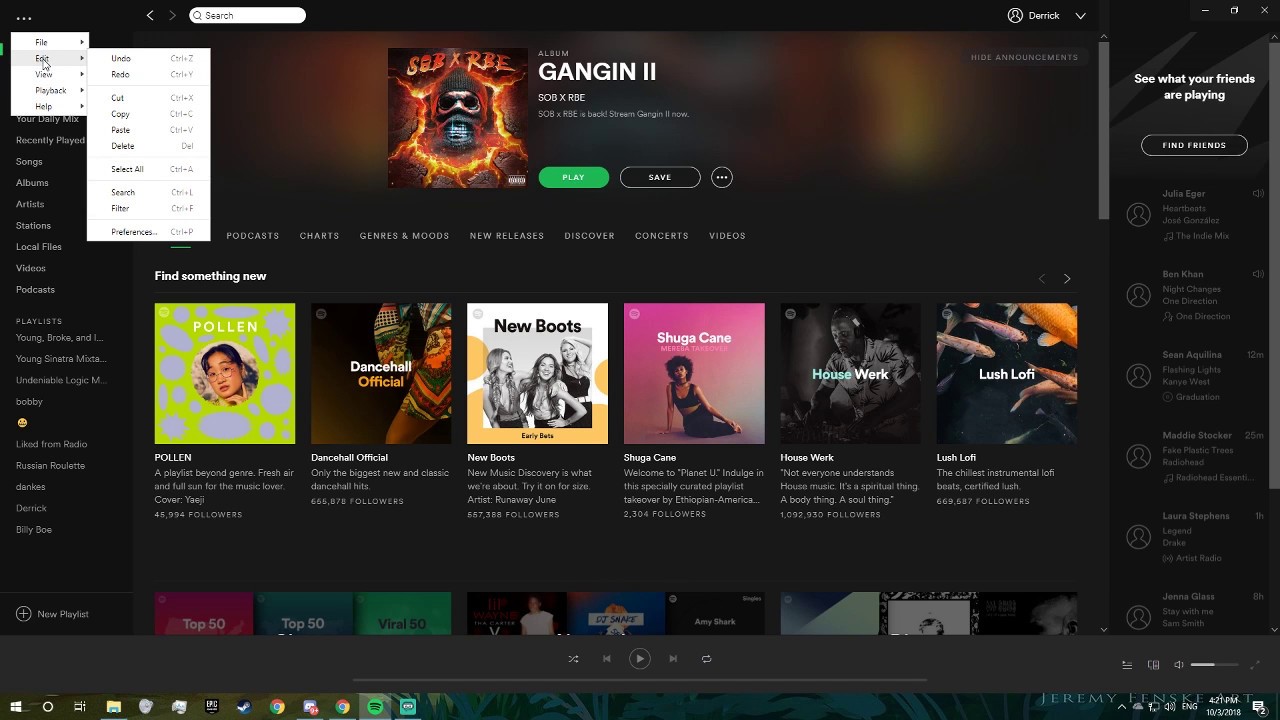Choose Select All from the Edit menu
The height and width of the screenshot is (720, 1280).
148,169
